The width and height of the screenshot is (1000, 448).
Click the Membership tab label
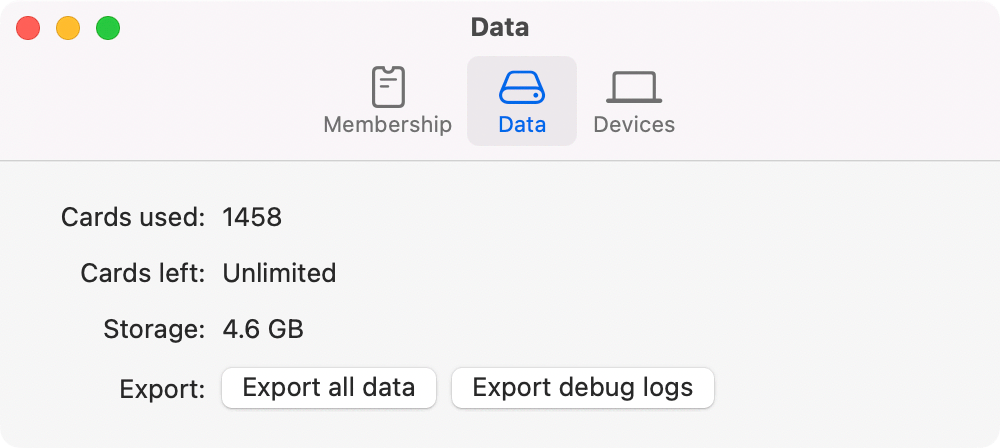point(388,124)
